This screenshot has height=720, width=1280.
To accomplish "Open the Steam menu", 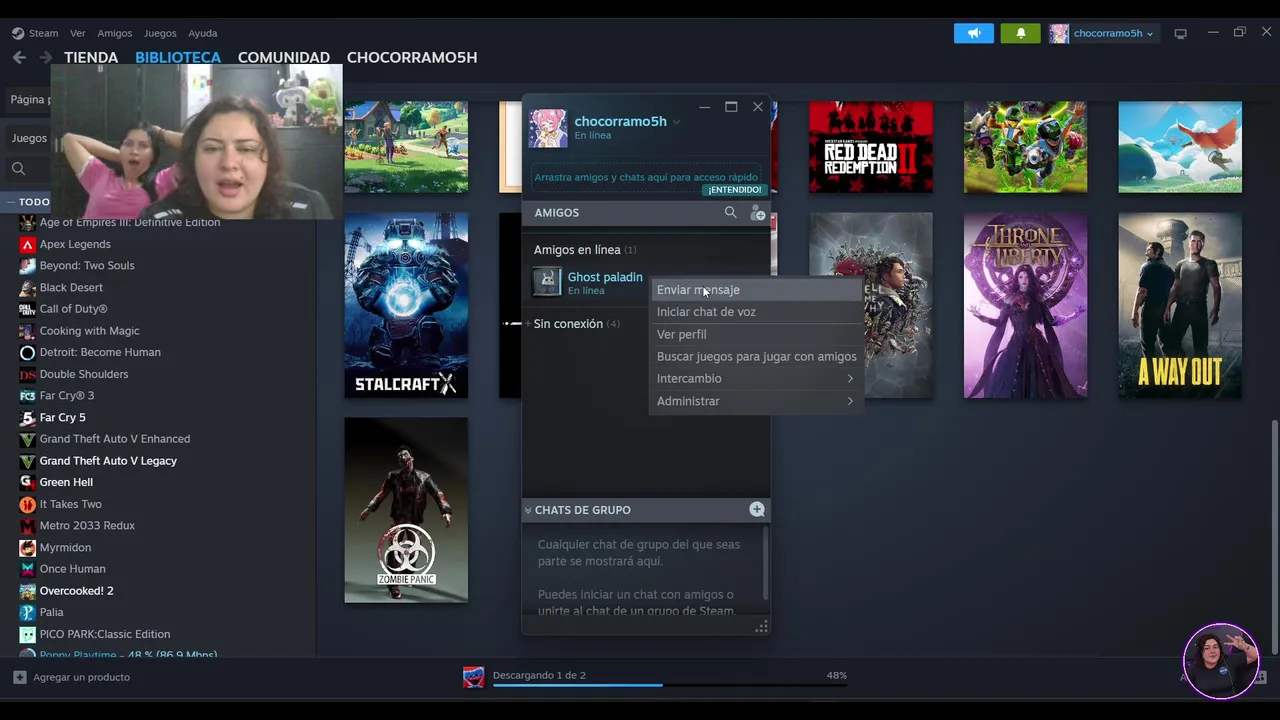I will pos(43,33).
